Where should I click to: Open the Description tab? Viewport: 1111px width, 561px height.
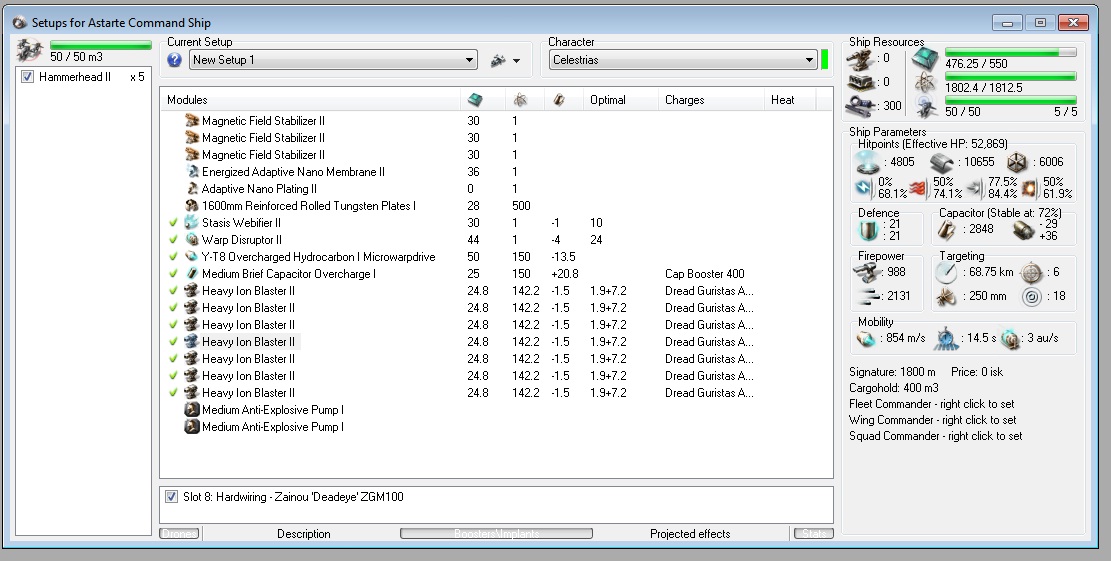tap(303, 533)
